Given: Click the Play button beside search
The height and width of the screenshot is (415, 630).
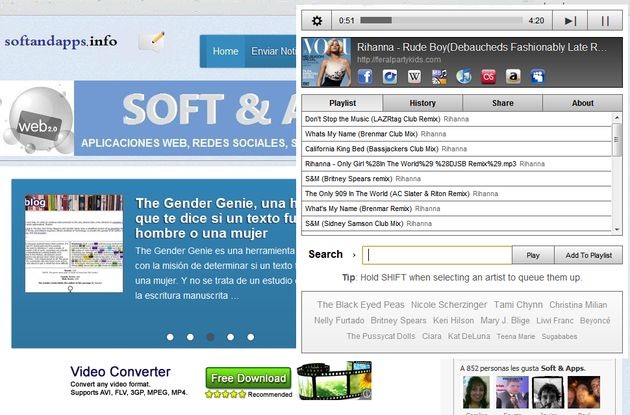Looking at the screenshot, I should pos(533,255).
